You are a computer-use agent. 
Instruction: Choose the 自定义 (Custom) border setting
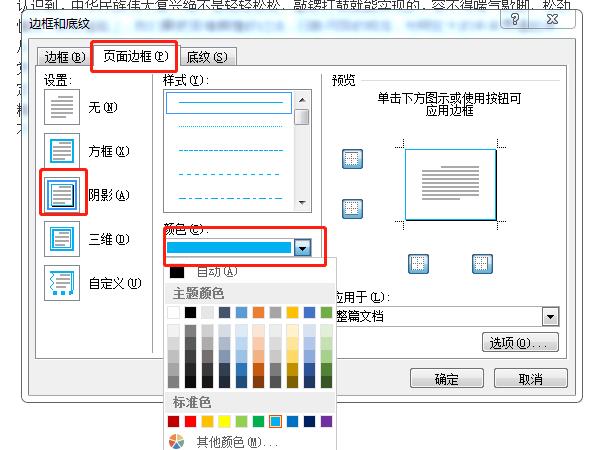click(62, 283)
